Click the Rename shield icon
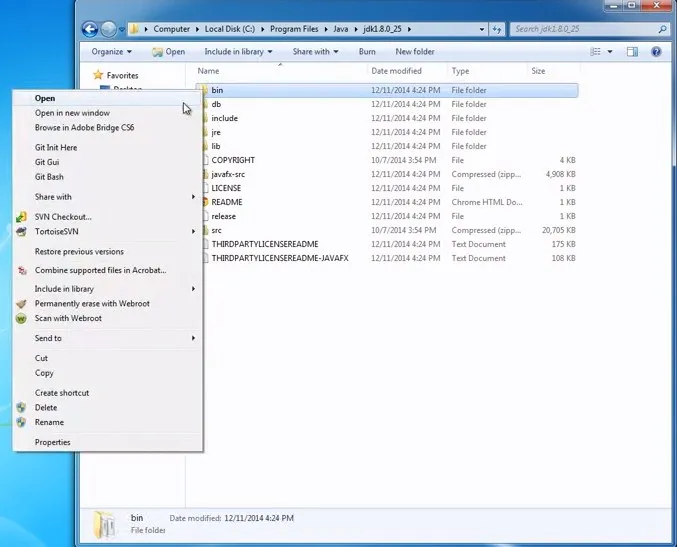This screenshot has width=677, height=547. pos(21,422)
